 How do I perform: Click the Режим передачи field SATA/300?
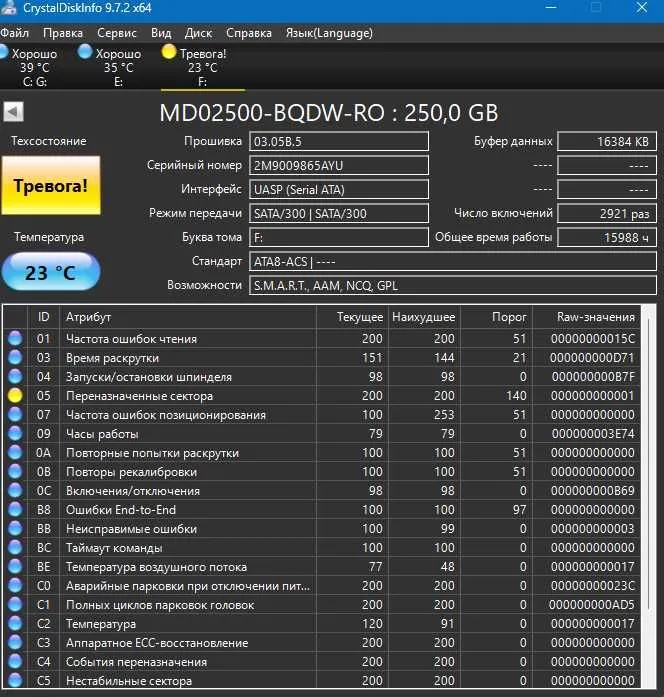click(x=339, y=213)
